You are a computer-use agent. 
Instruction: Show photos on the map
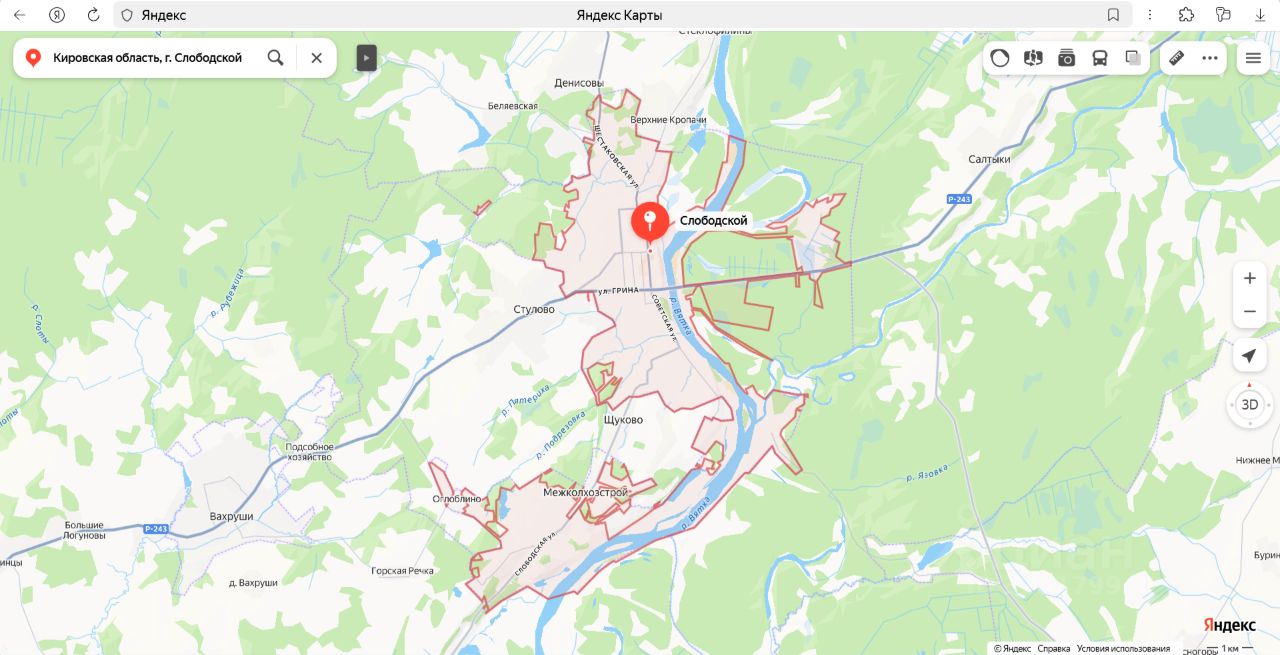point(1067,58)
